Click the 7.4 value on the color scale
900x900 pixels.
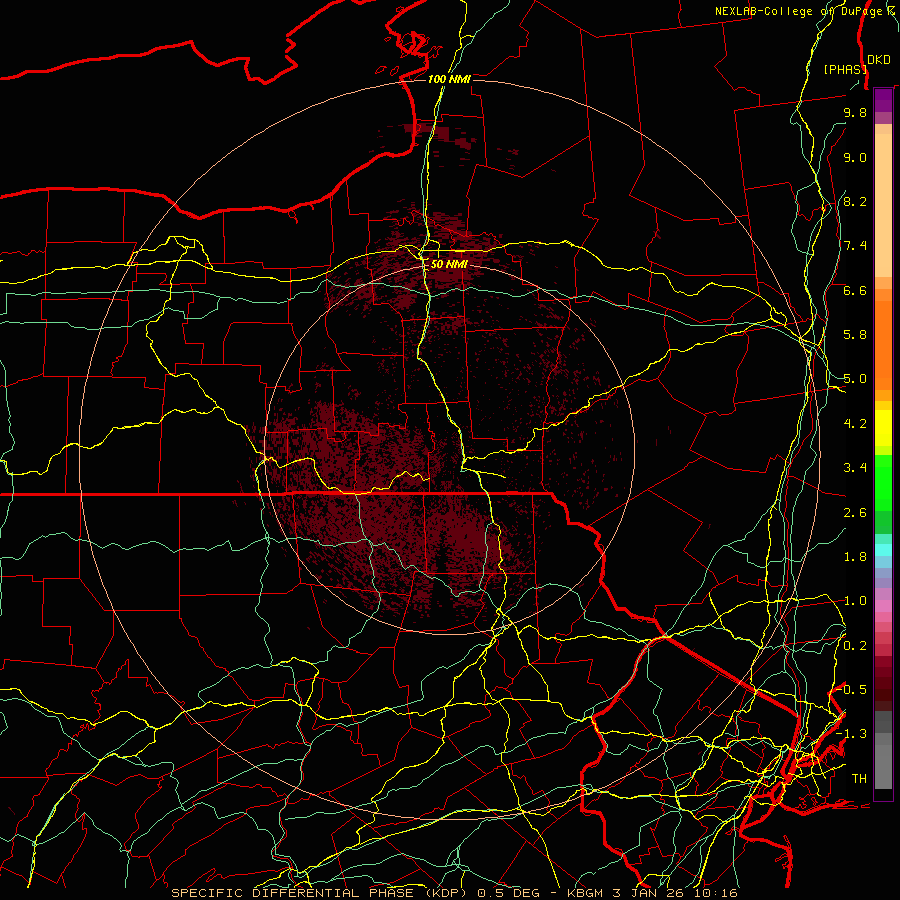pyautogui.click(x=855, y=246)
